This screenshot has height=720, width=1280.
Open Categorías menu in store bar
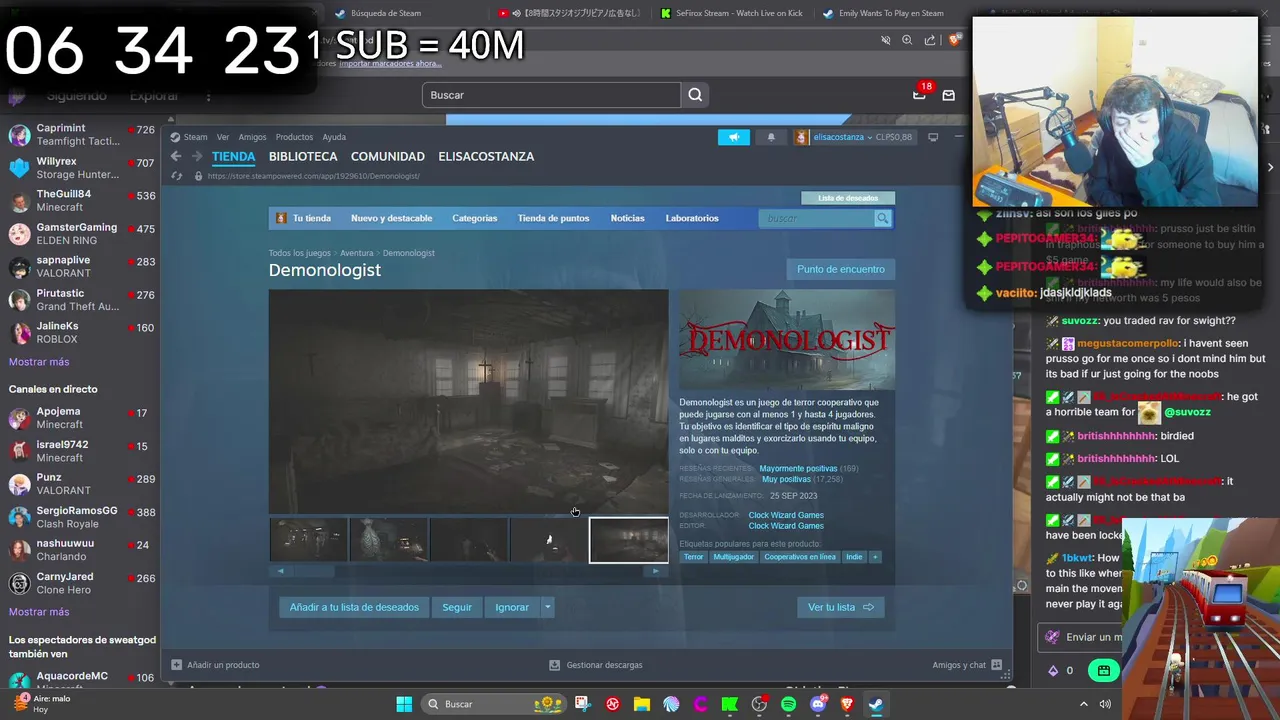474,218
